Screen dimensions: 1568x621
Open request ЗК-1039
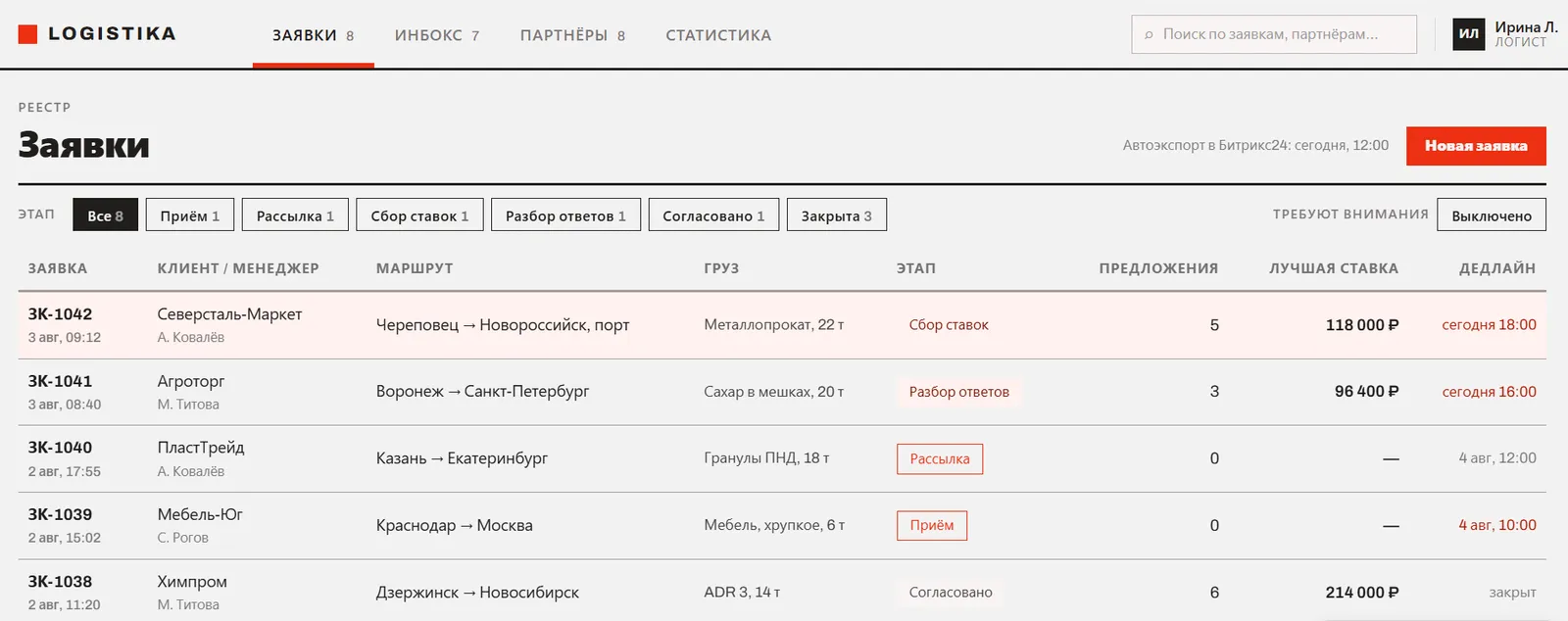(x=60, y=514)
